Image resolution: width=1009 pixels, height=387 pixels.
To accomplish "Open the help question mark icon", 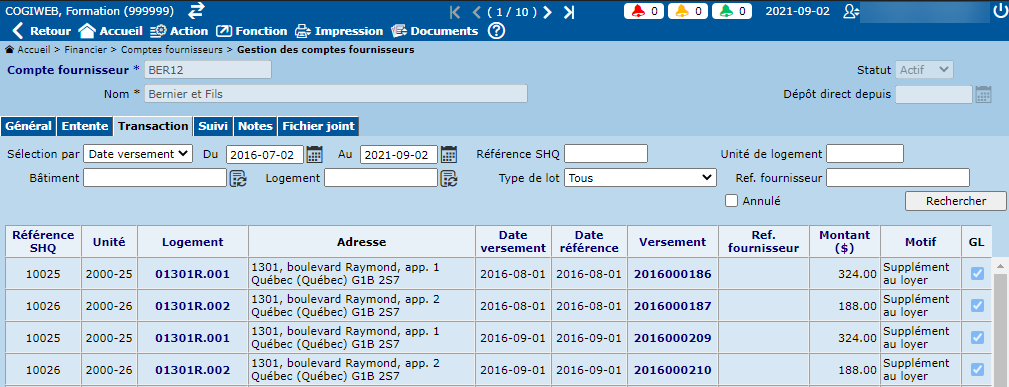I will coord(496,31).
